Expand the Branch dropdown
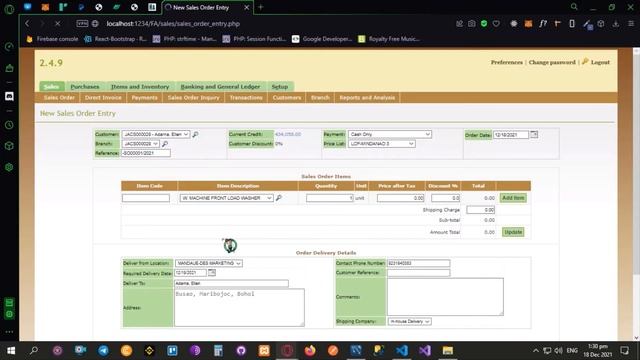This screenshot has height=360, width=640. 140,144
